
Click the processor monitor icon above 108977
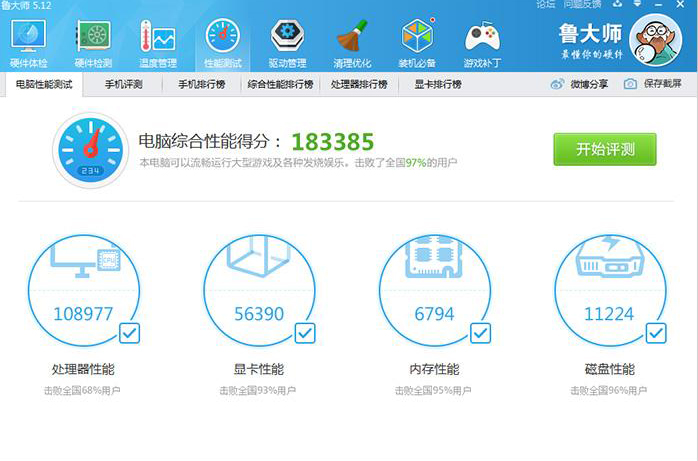(85, 262)
